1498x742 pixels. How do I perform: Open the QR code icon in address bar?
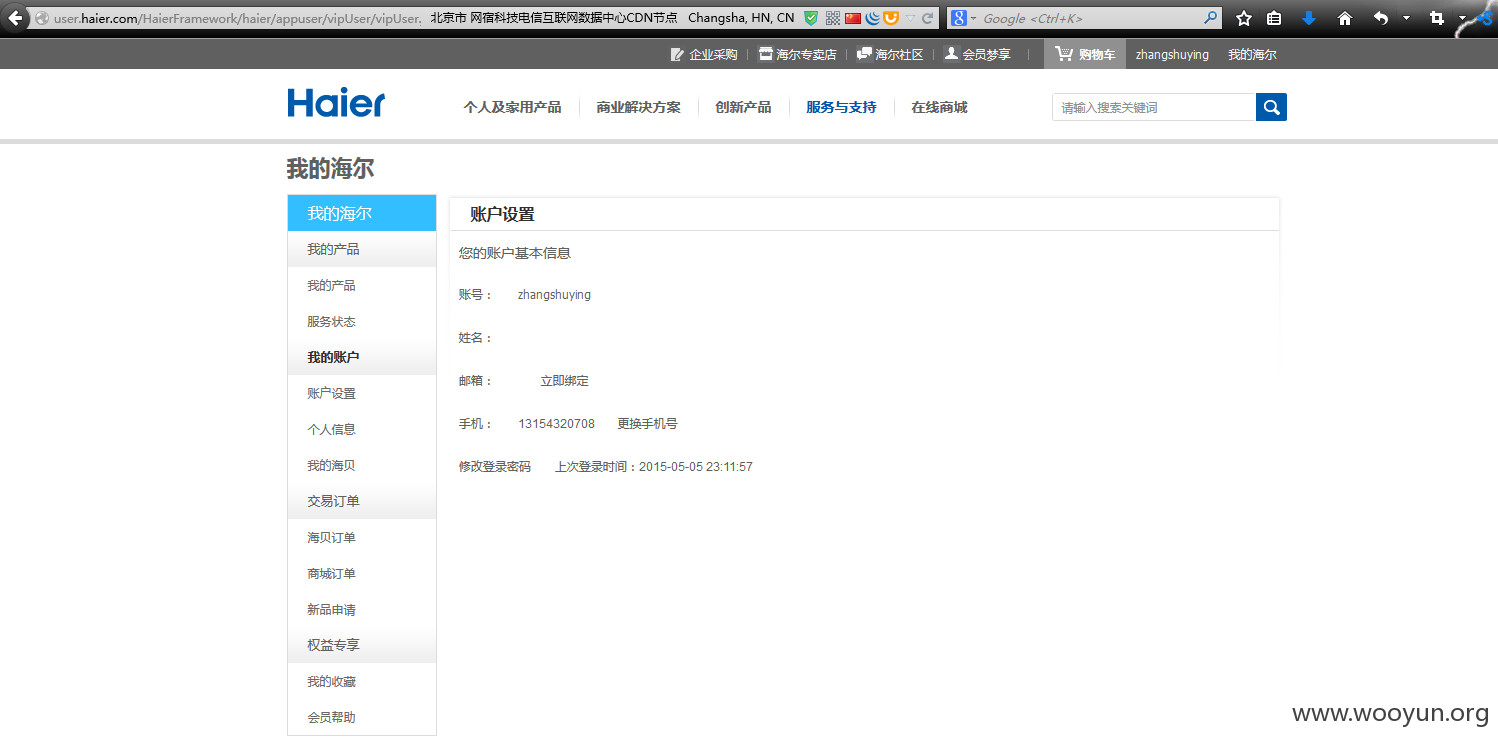click(832, 18)
